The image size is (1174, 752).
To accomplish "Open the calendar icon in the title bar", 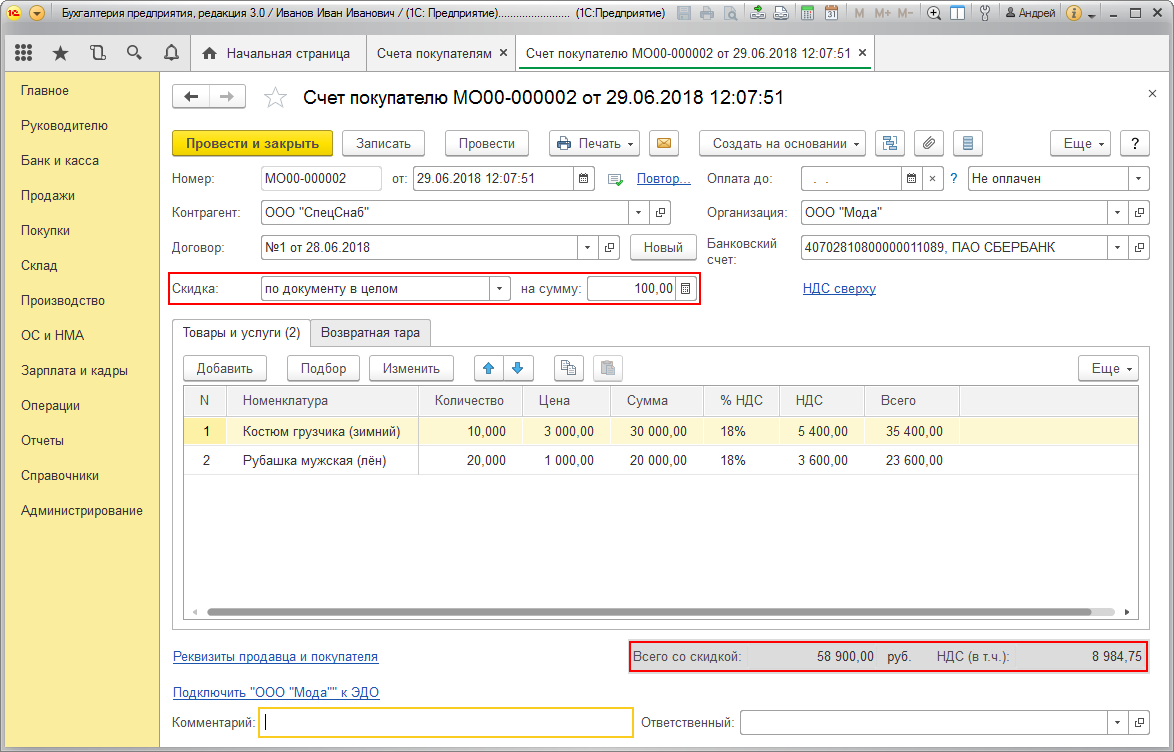I will [831, 13].
